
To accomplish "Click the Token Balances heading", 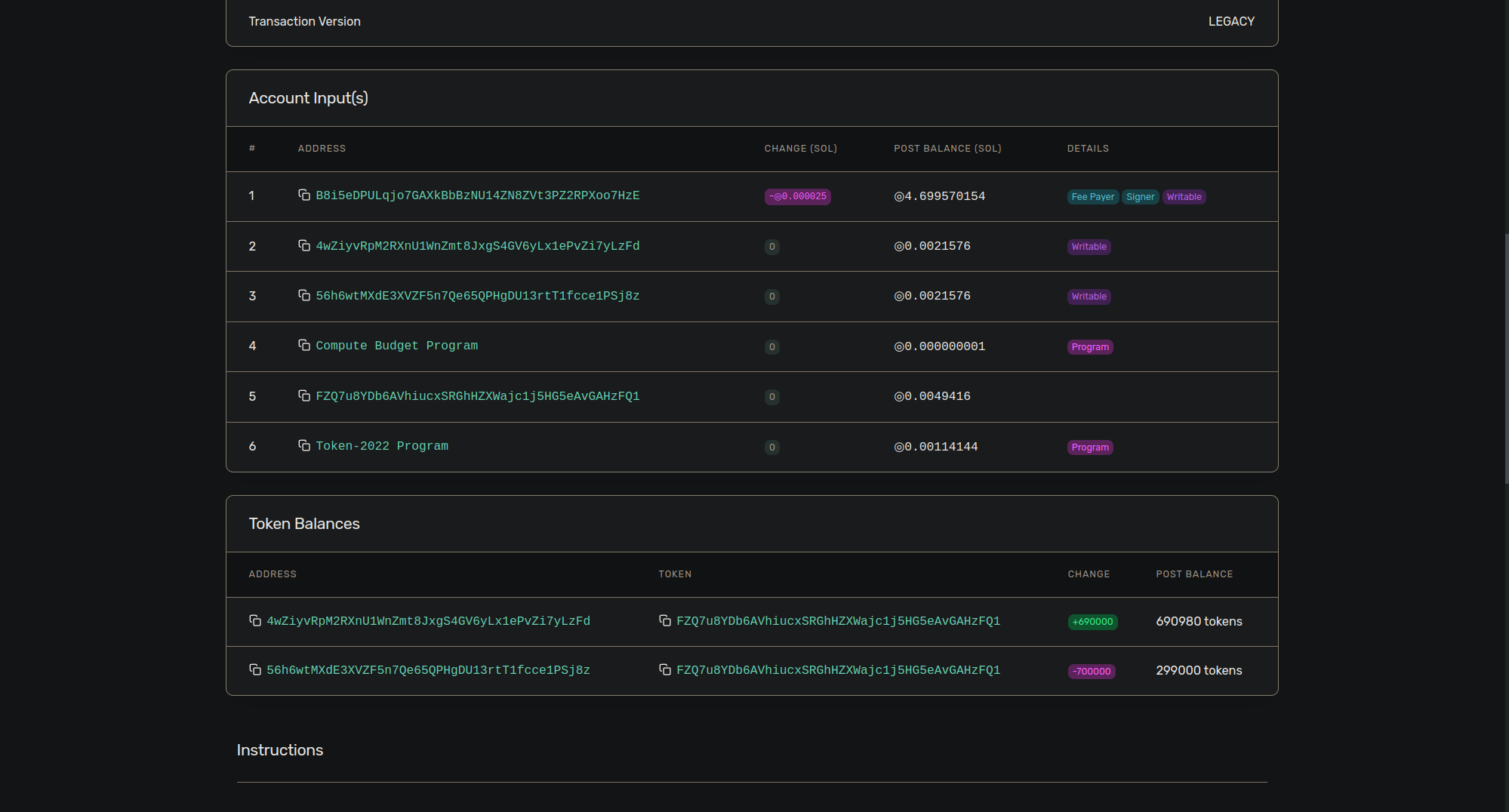I will tap(304, 524).
